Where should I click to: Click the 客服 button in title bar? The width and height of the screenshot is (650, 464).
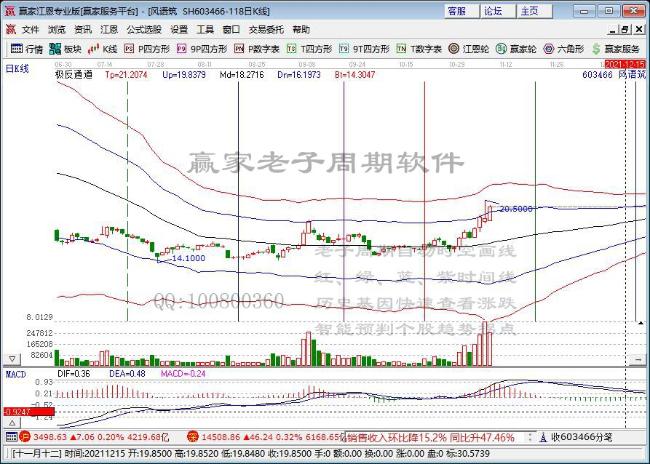click(461, 11)
